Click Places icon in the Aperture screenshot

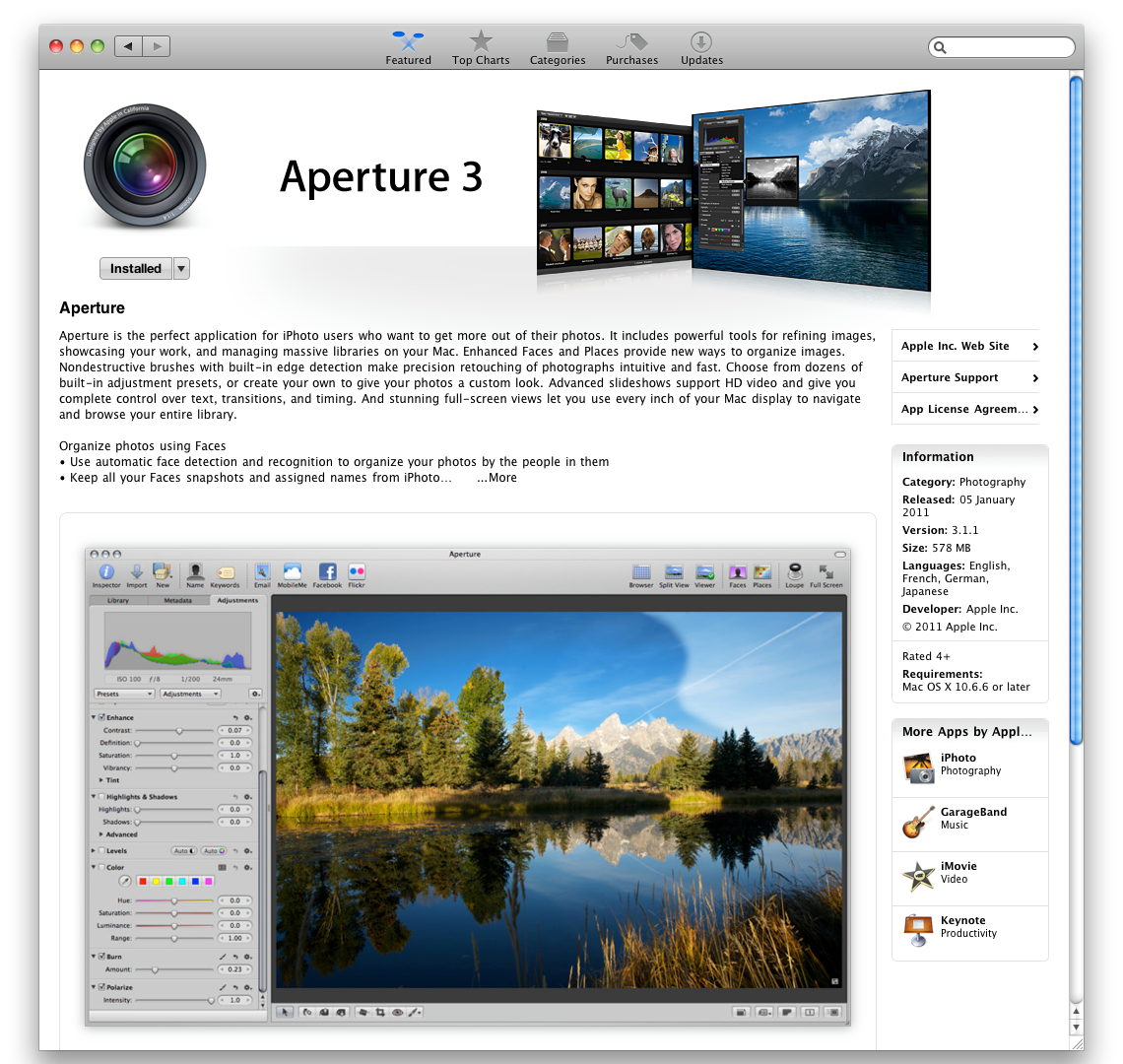[762, 576]
